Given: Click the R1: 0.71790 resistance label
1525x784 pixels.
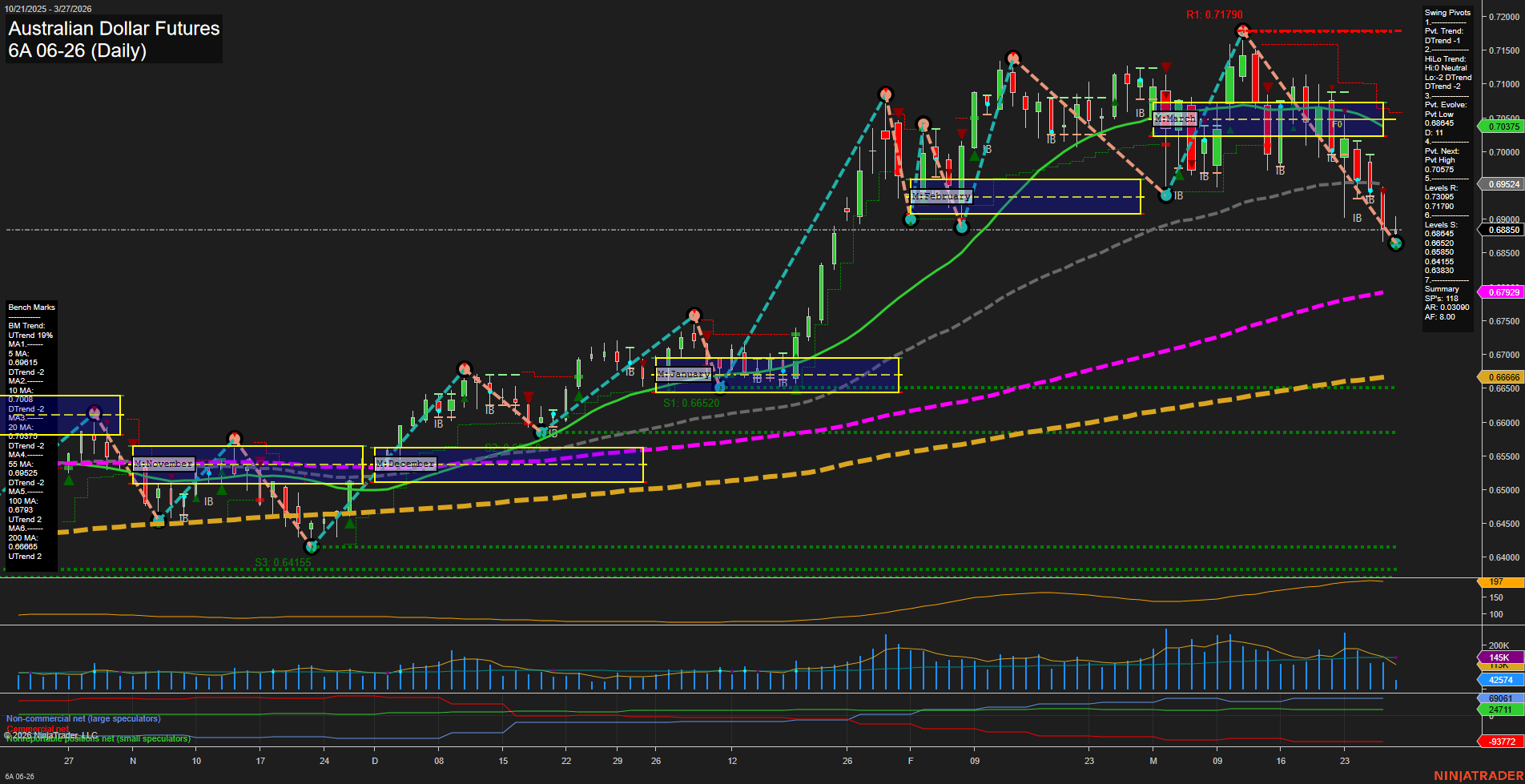Looking at the screenshot, I should pos(1214,14).
